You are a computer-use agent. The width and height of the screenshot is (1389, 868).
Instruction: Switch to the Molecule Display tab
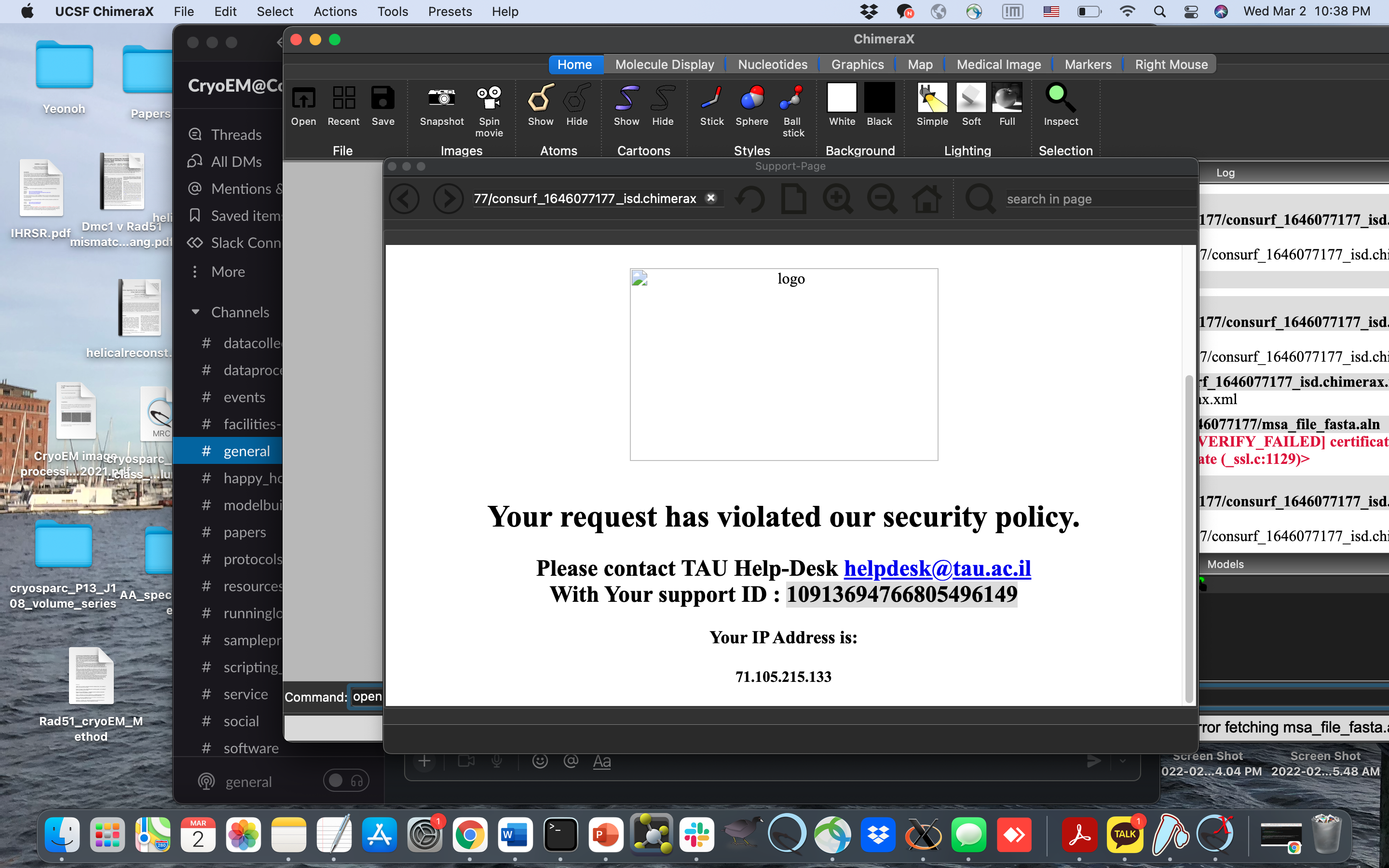[x=664, y=64]
